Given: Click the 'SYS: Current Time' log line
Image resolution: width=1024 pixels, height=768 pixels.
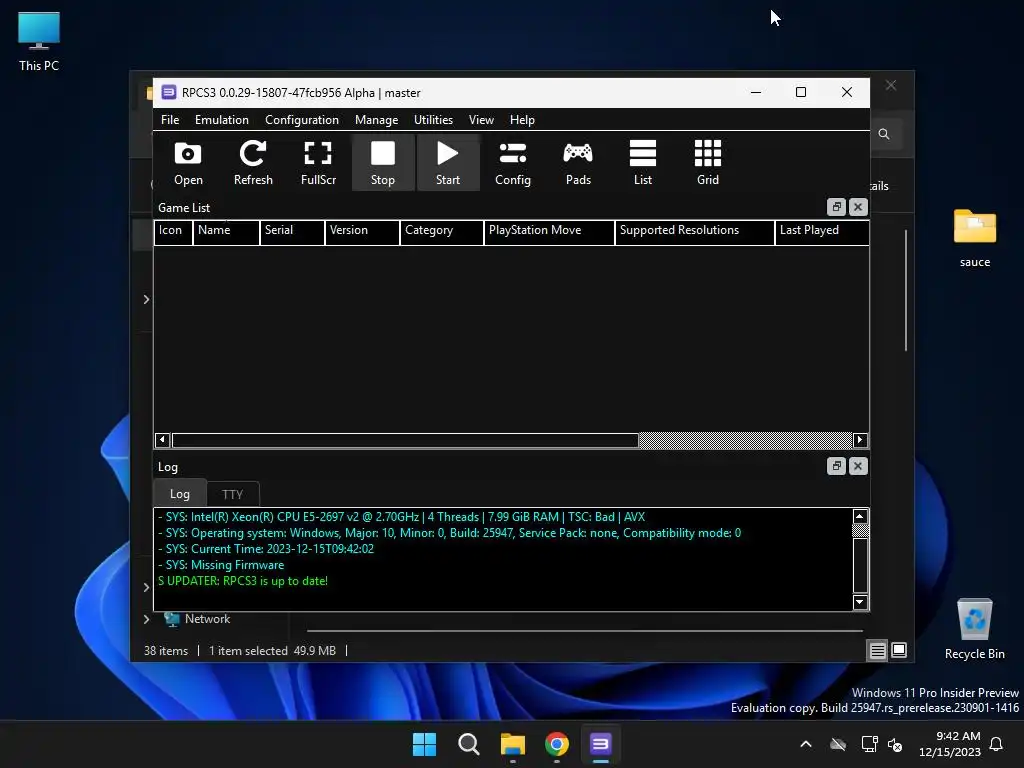Looking at the screenshot, I should click(266, 549).
